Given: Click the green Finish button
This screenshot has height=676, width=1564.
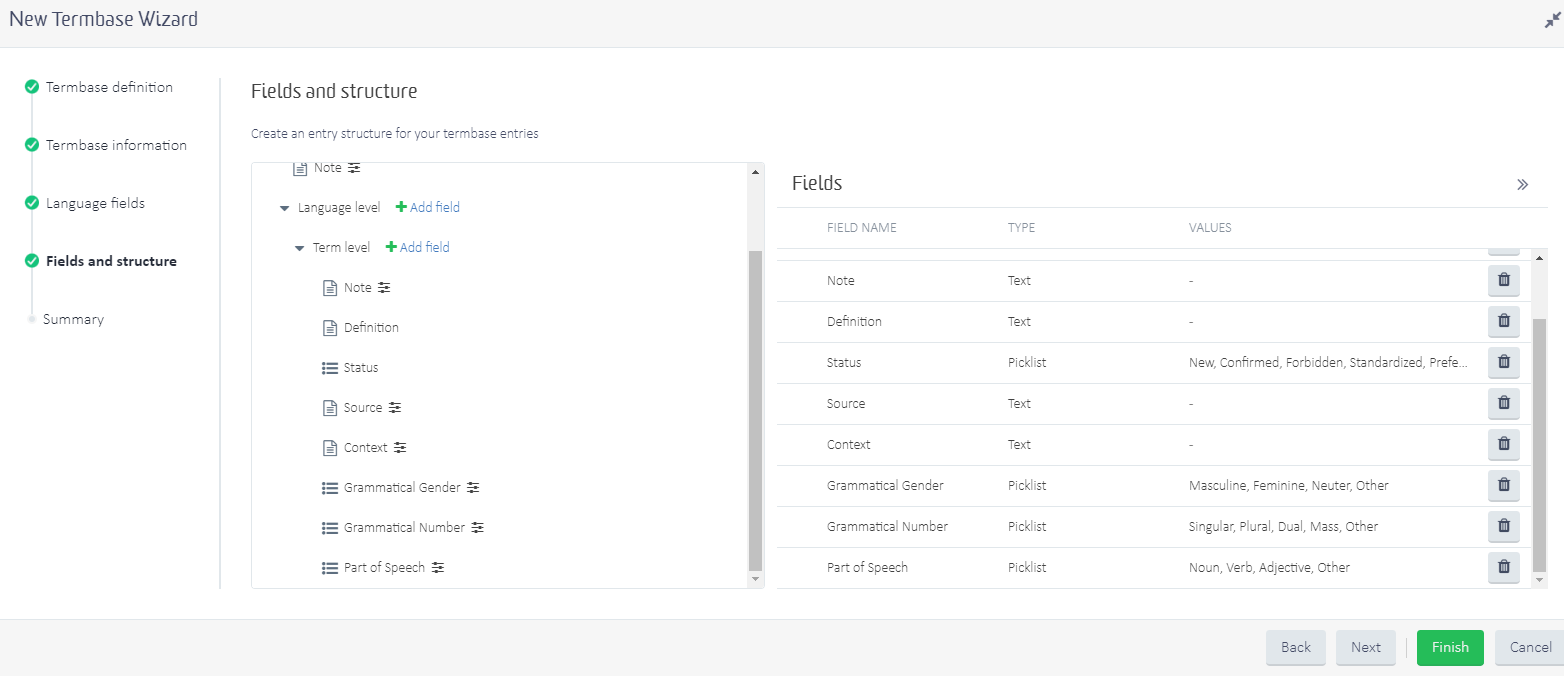Looking at the screenshot, I should click(1449, 647).
